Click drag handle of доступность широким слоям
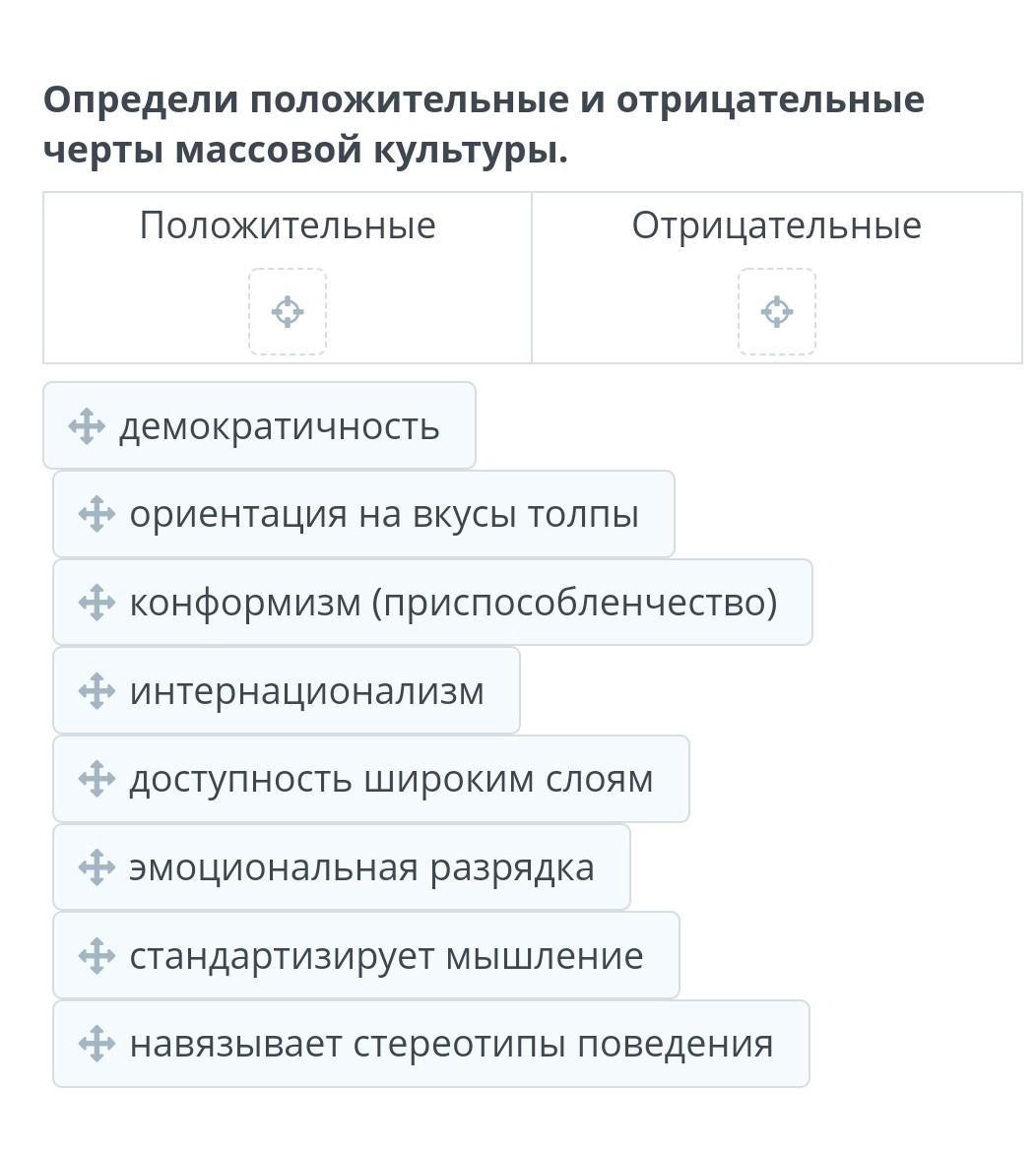 (97, 779)
